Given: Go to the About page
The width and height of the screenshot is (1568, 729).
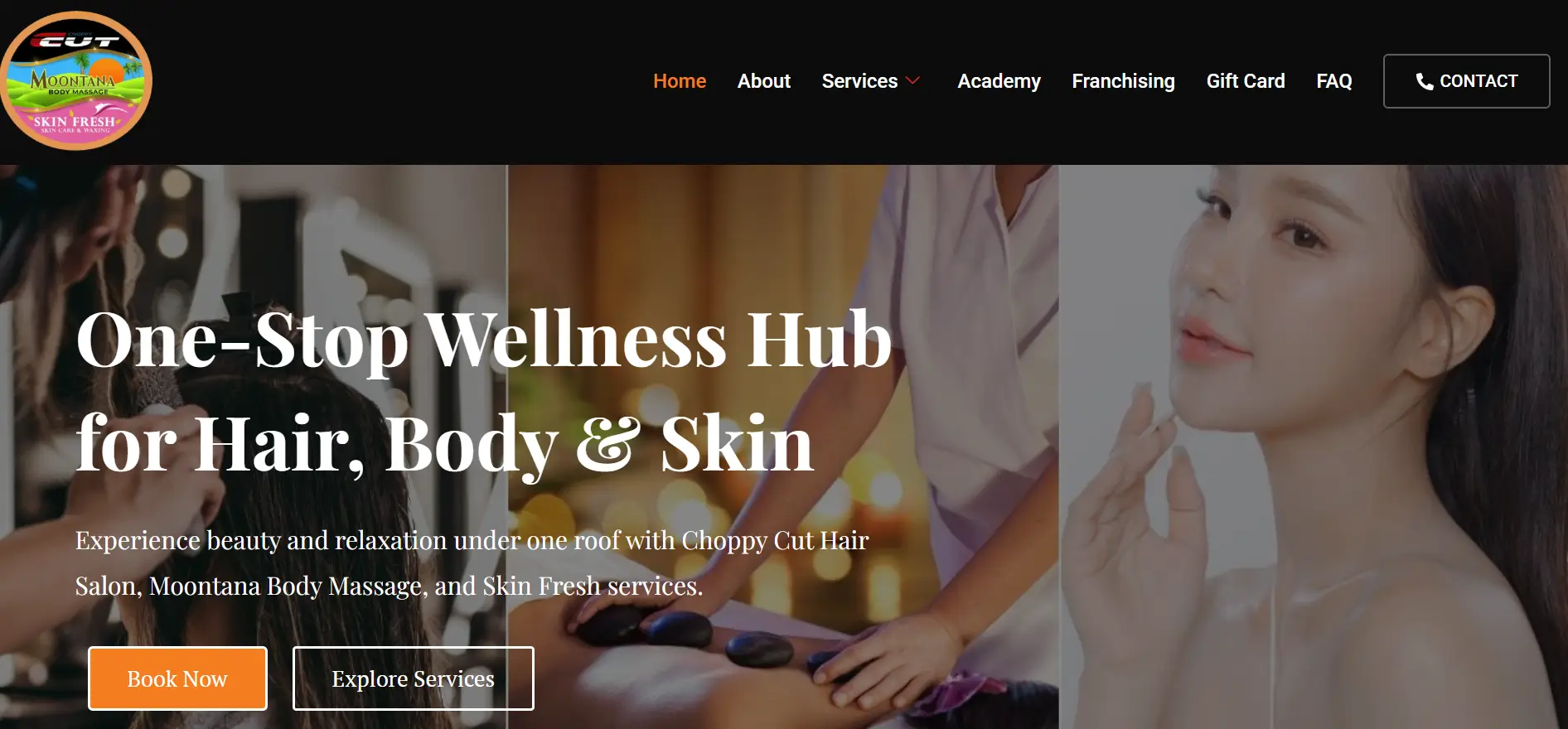Looking at the screenshot, I should [x=764, y=81].
